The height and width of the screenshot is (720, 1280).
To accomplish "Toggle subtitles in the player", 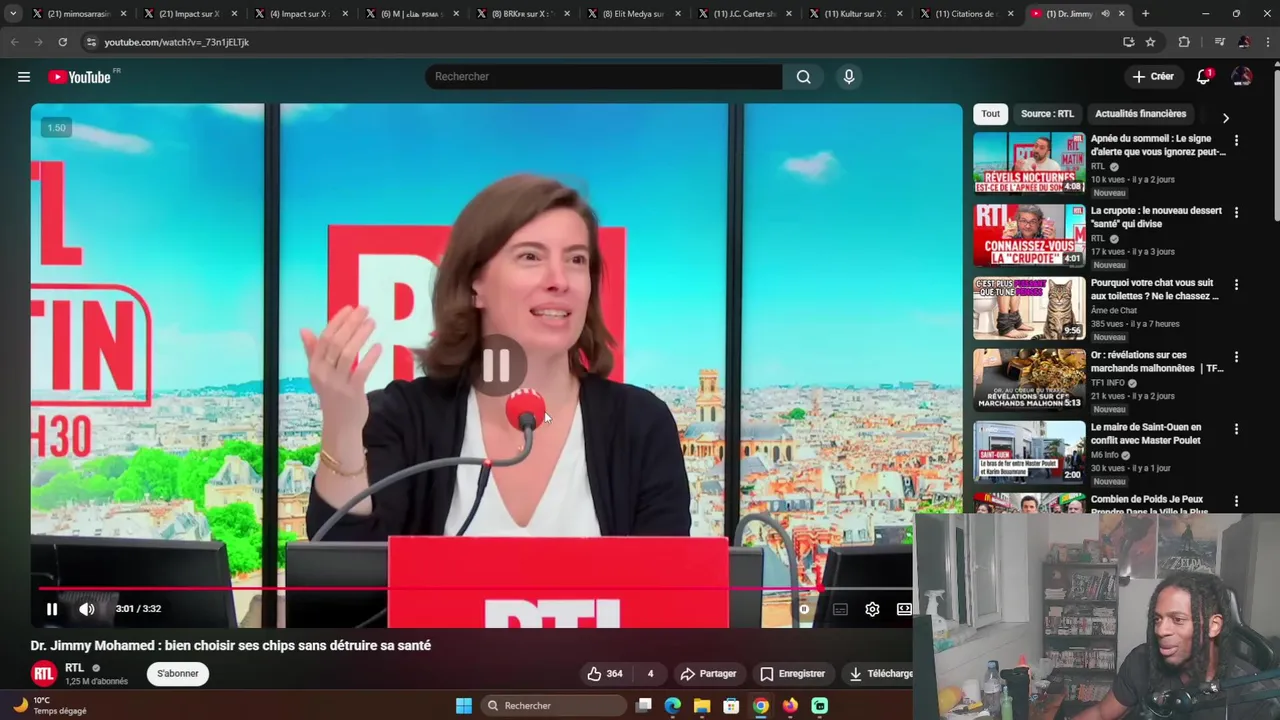I will [x=840, y=609].
